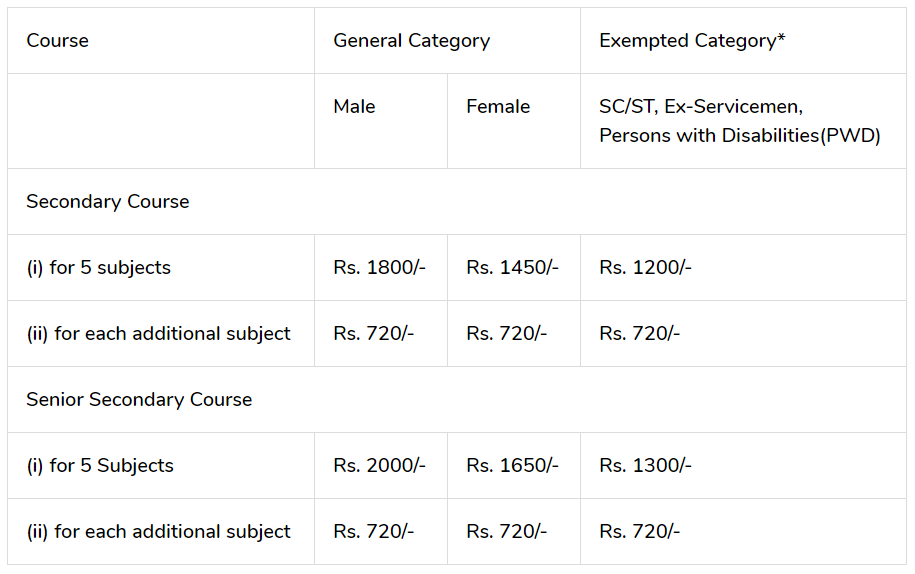The height and width of the screenshot is (574, 915).
Task: Select the Senior Secondary Course section row
Action: tap(457, 400)
